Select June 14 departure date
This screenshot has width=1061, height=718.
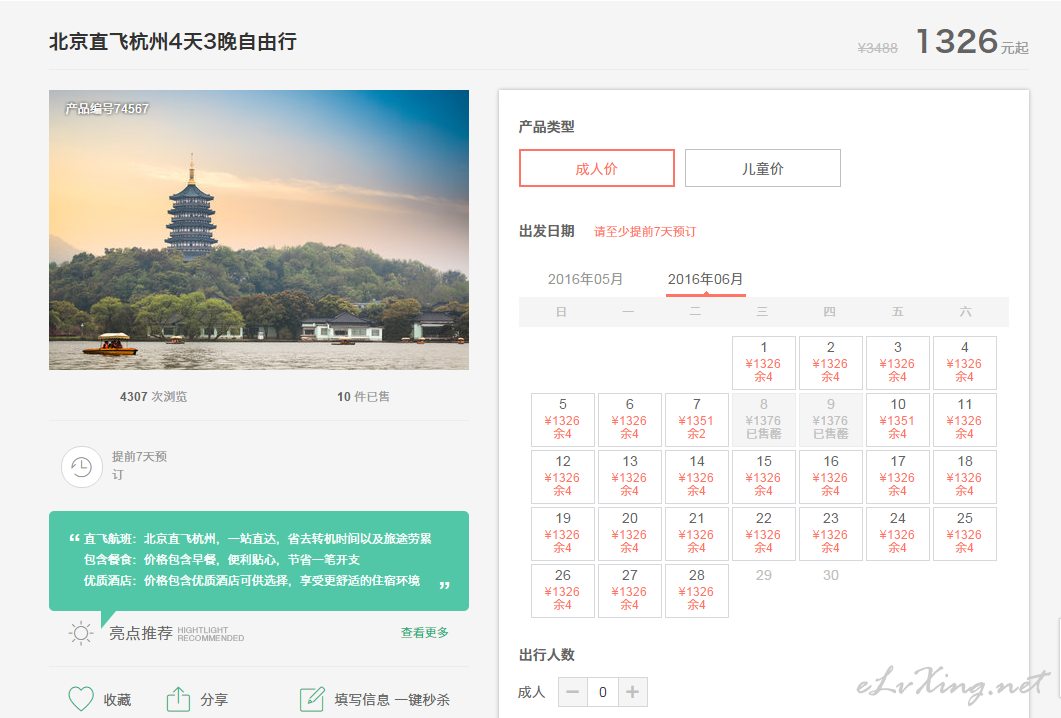pyautogui.click(x=696, y=476)
